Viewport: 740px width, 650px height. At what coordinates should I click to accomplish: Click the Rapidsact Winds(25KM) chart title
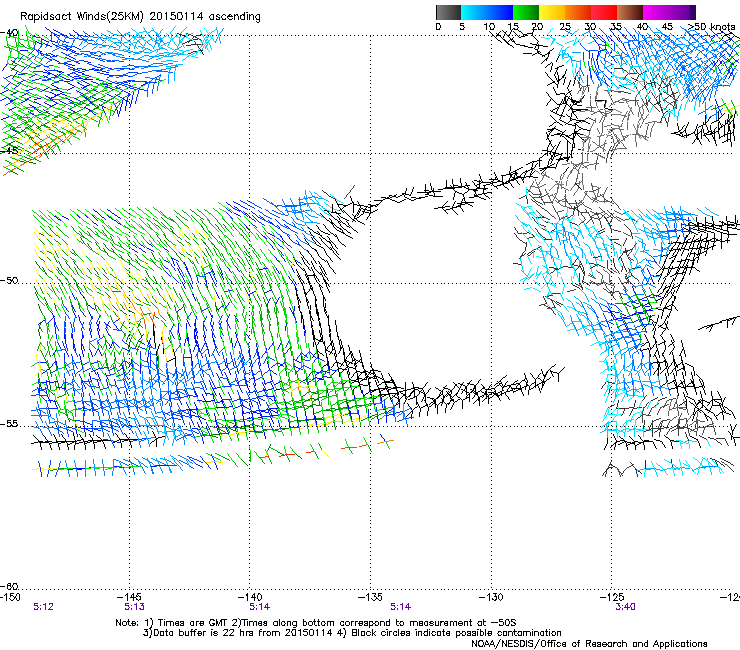click(140, 17)
